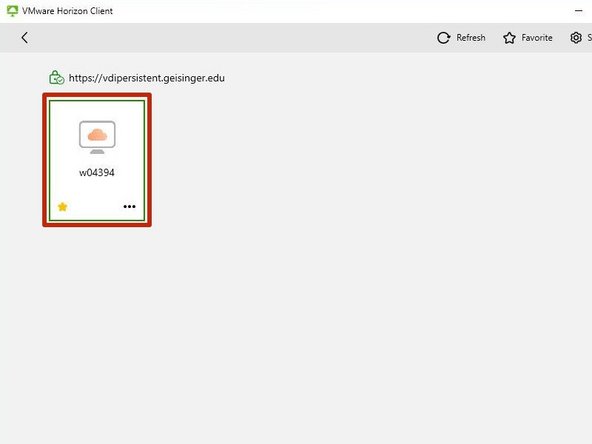Toggle the yellow favorite star on w04394
This screenshot has height=444, width=592.
[x=62, y=207]
